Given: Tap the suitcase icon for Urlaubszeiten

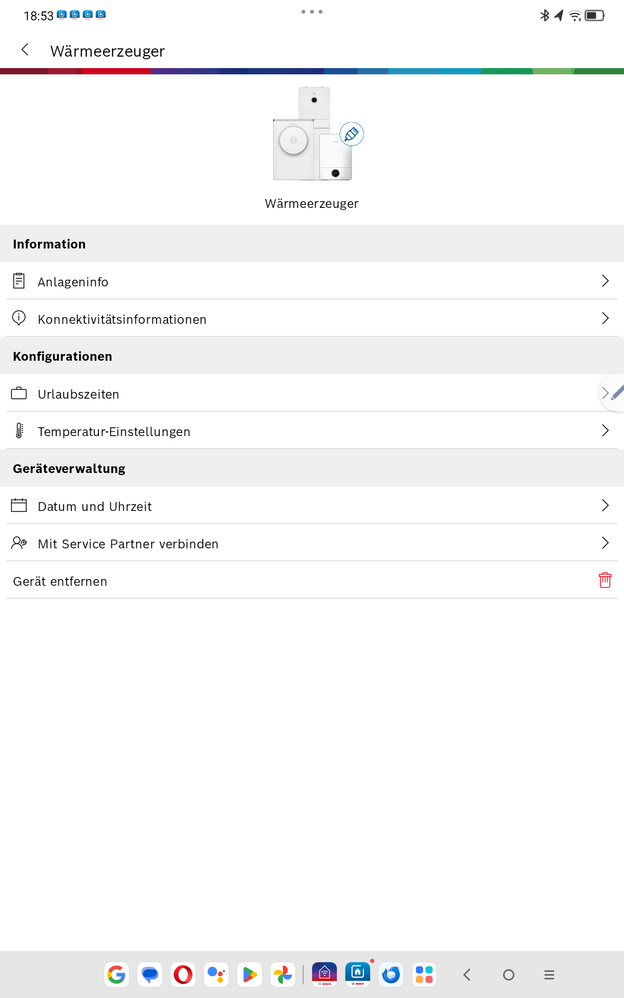Looking at the screenshot, I should pyautogui.click(x=19, y=394).
